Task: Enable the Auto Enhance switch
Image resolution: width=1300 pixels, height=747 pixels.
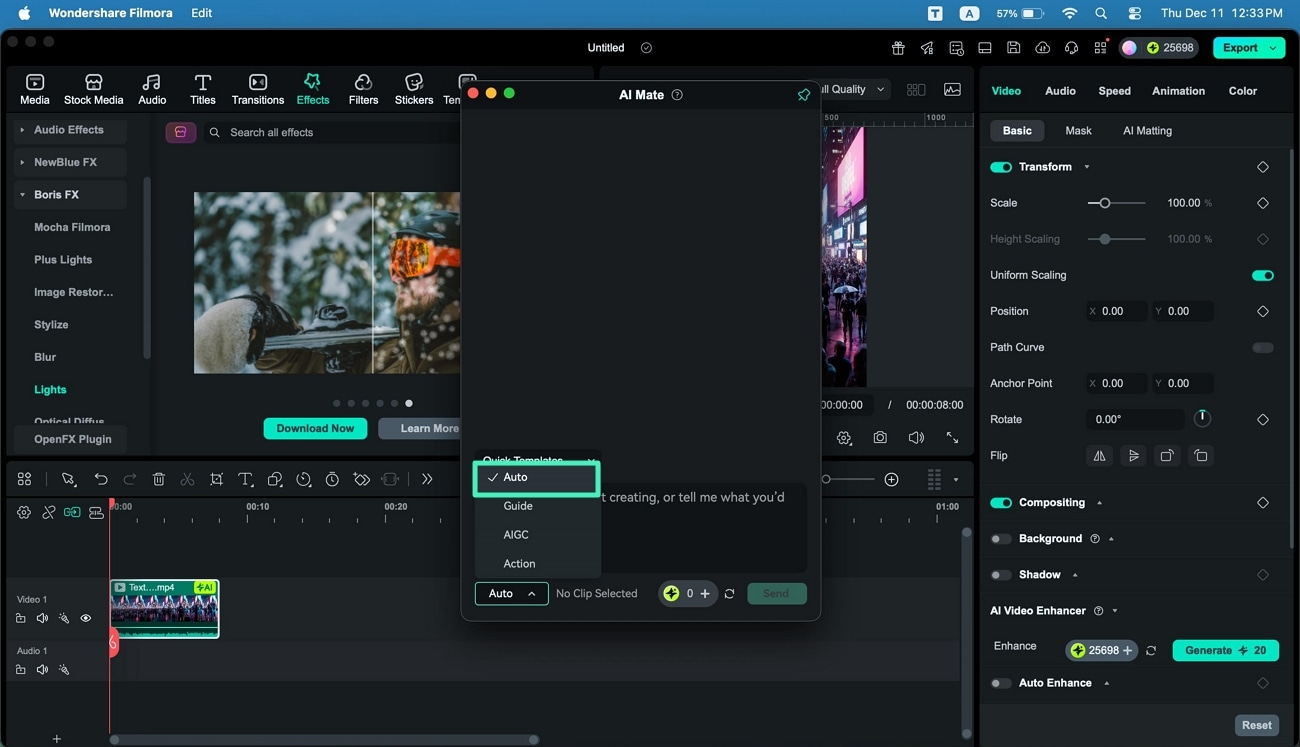Action: point(1000,683)
